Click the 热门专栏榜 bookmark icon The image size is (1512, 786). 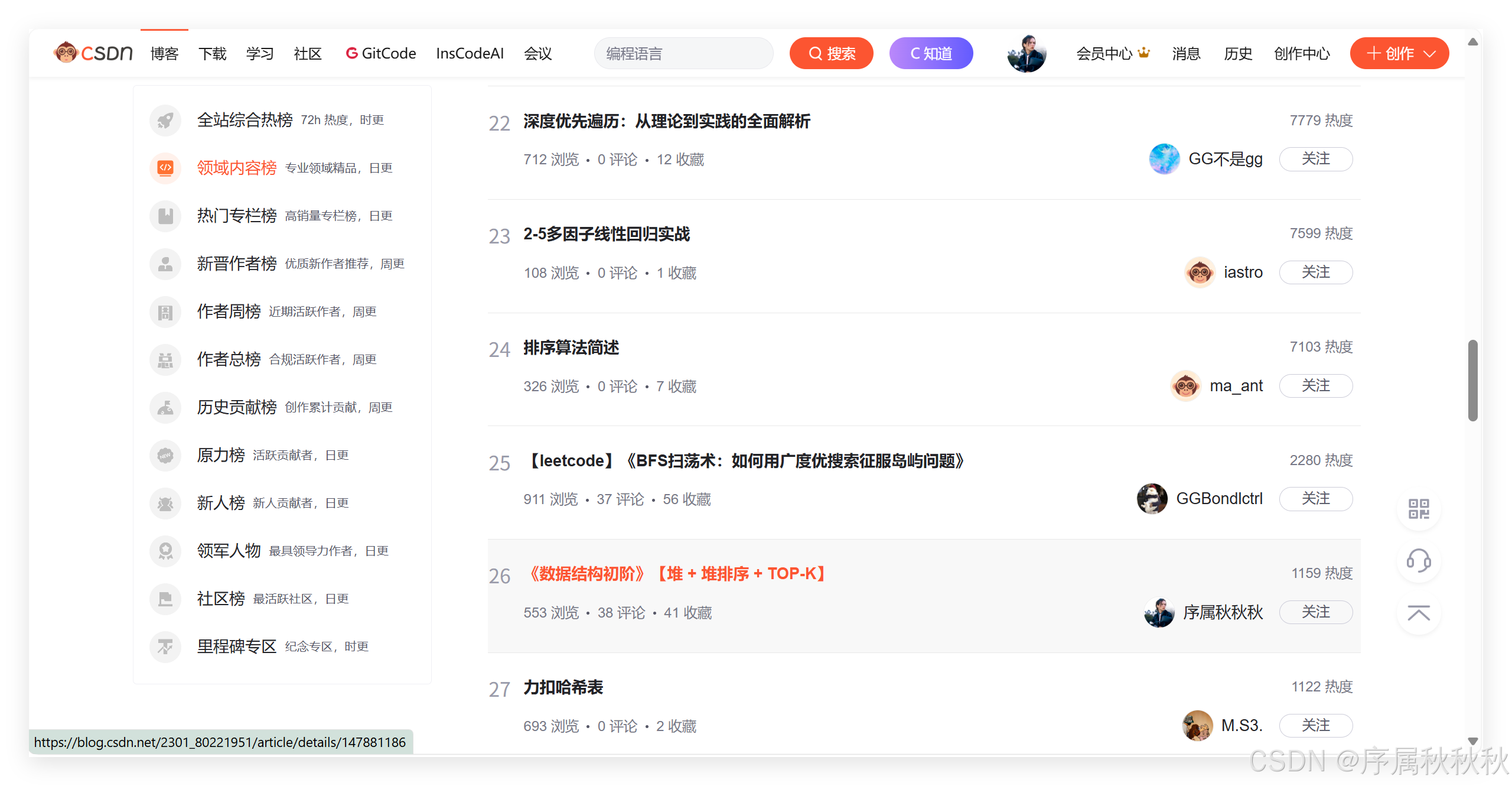pyautogui.click(x=165, y=216)
